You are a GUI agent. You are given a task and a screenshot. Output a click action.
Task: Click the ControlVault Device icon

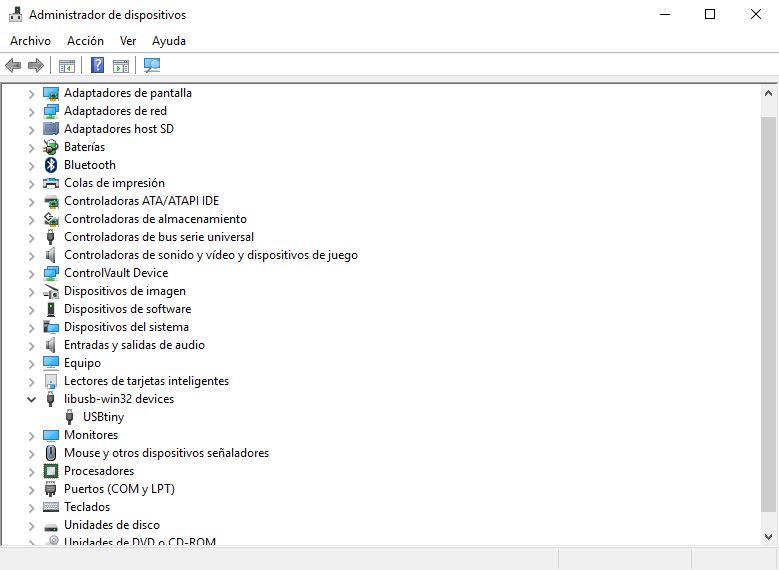[x=51, y=273]
